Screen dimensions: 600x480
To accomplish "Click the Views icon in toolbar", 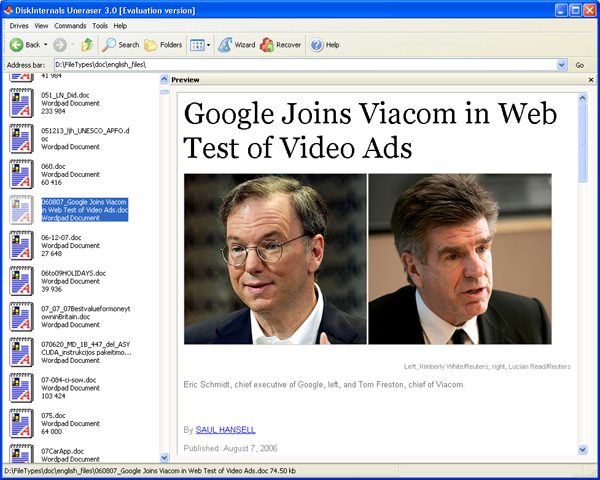I will [197, 45].
